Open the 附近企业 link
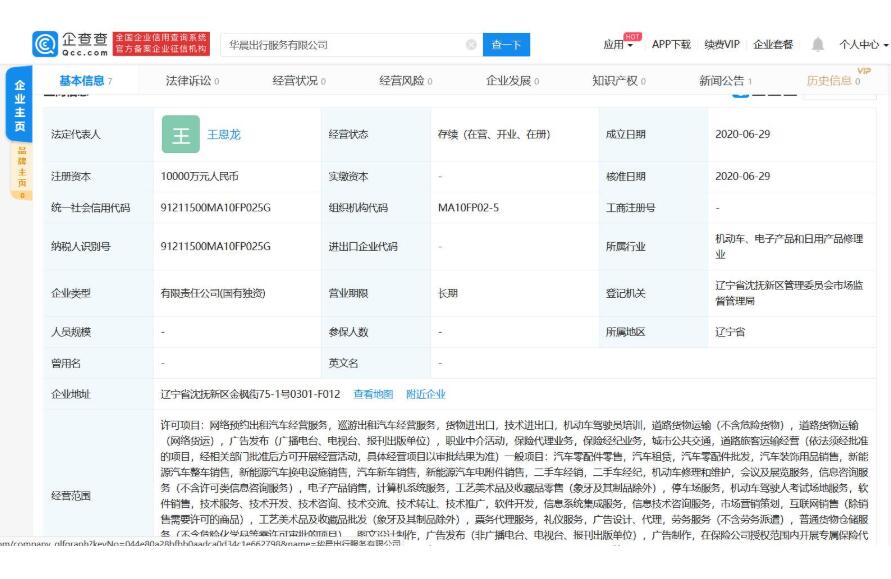Image resolution: width=891 pixels, height=579 pixels. click(426, 394)
